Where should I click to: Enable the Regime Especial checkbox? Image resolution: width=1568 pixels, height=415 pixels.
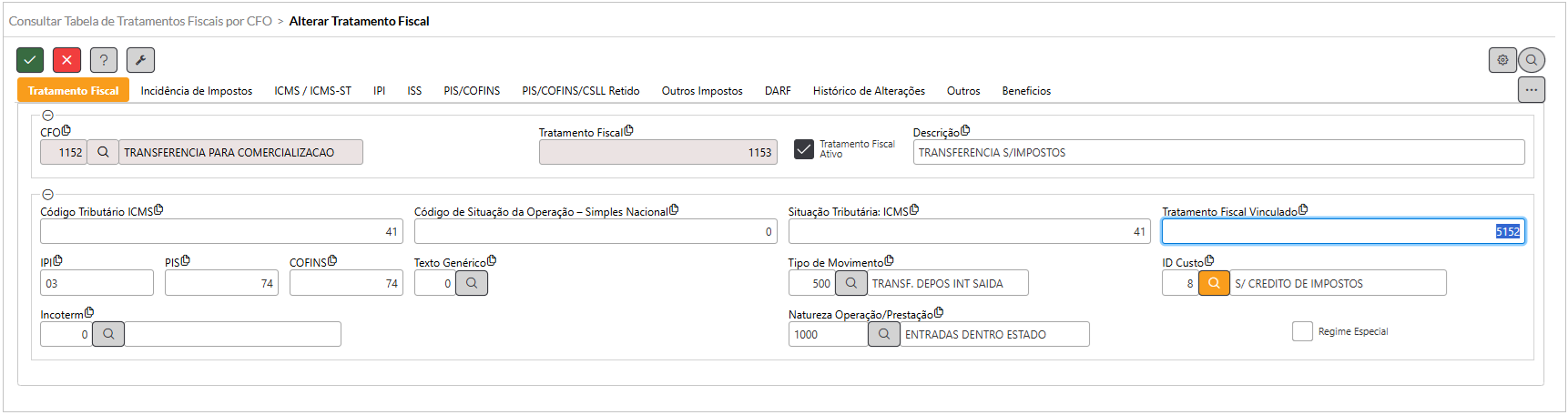1302,331
